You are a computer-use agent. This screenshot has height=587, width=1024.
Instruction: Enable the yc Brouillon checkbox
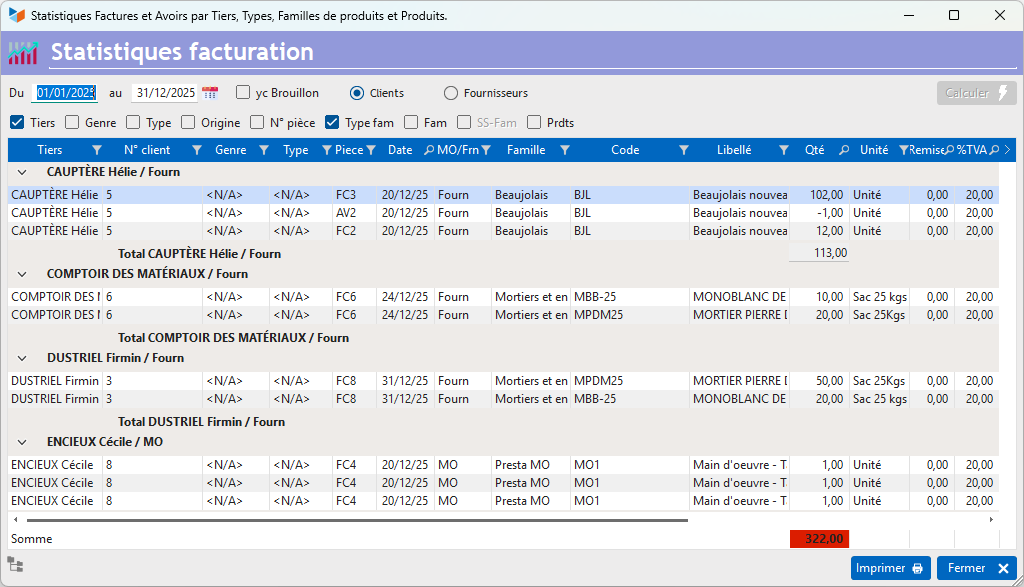coord(243,93)
